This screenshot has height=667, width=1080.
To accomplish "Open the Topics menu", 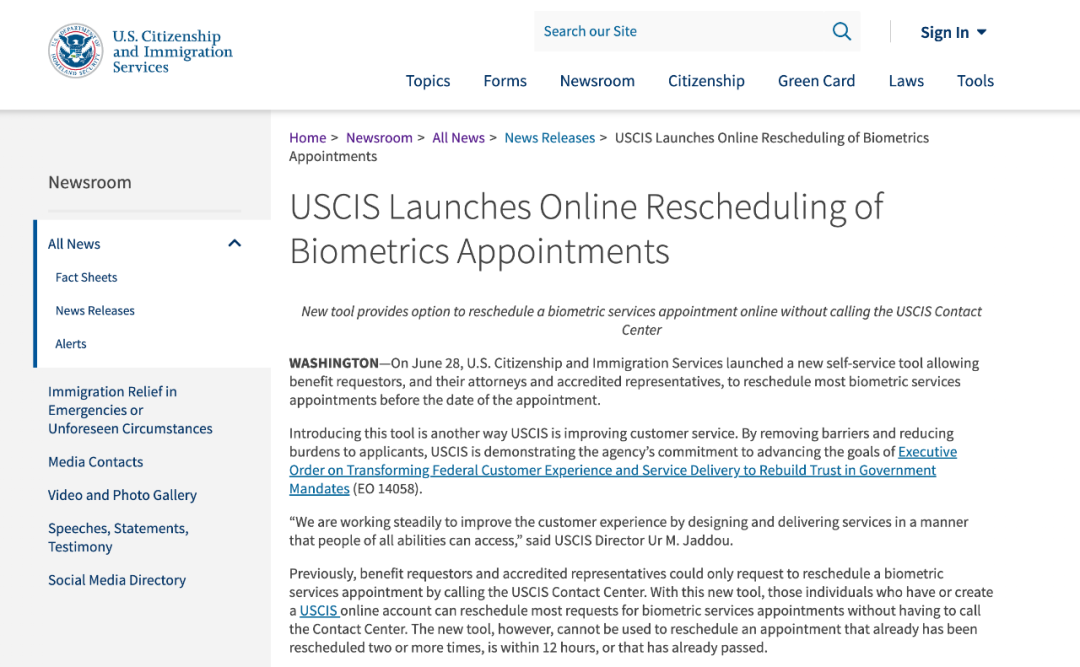I will pos(428,81).
